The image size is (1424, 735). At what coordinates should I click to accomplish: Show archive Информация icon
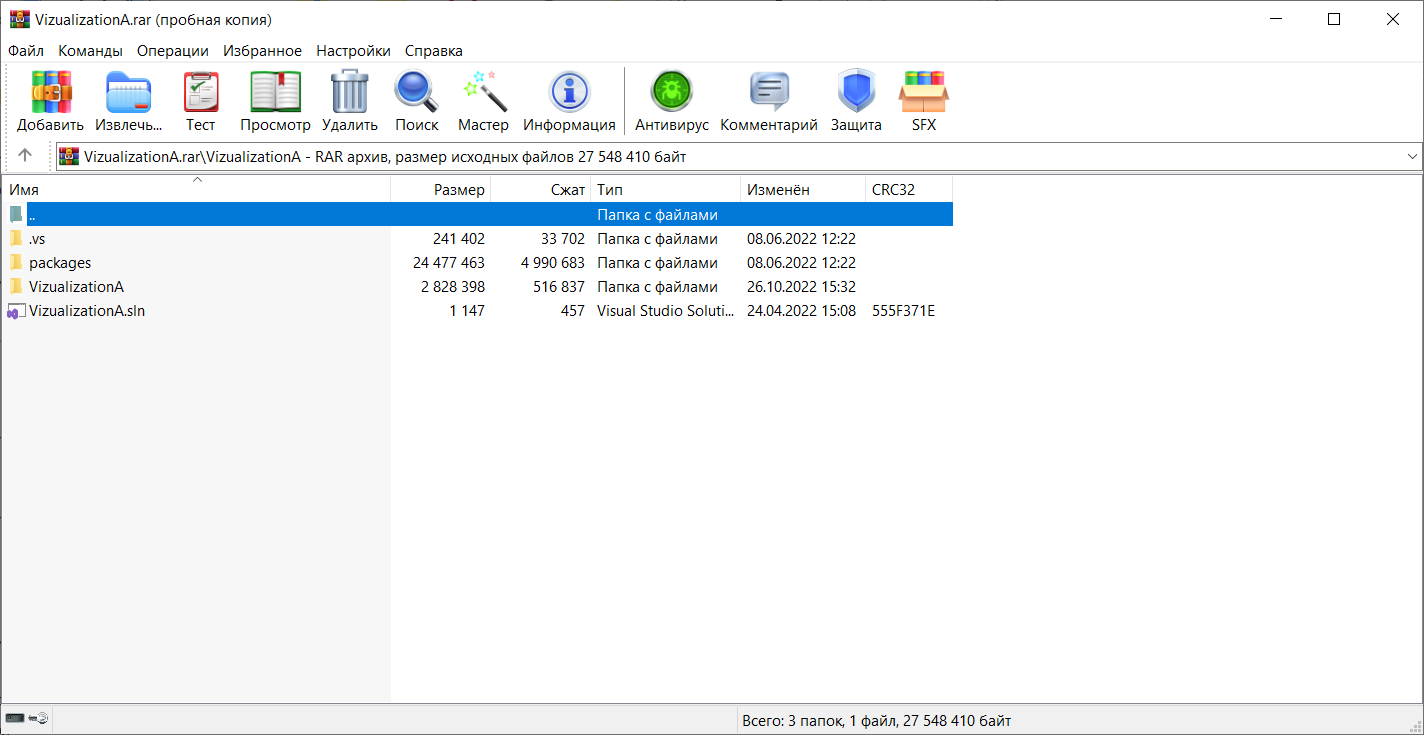point(569,93)
